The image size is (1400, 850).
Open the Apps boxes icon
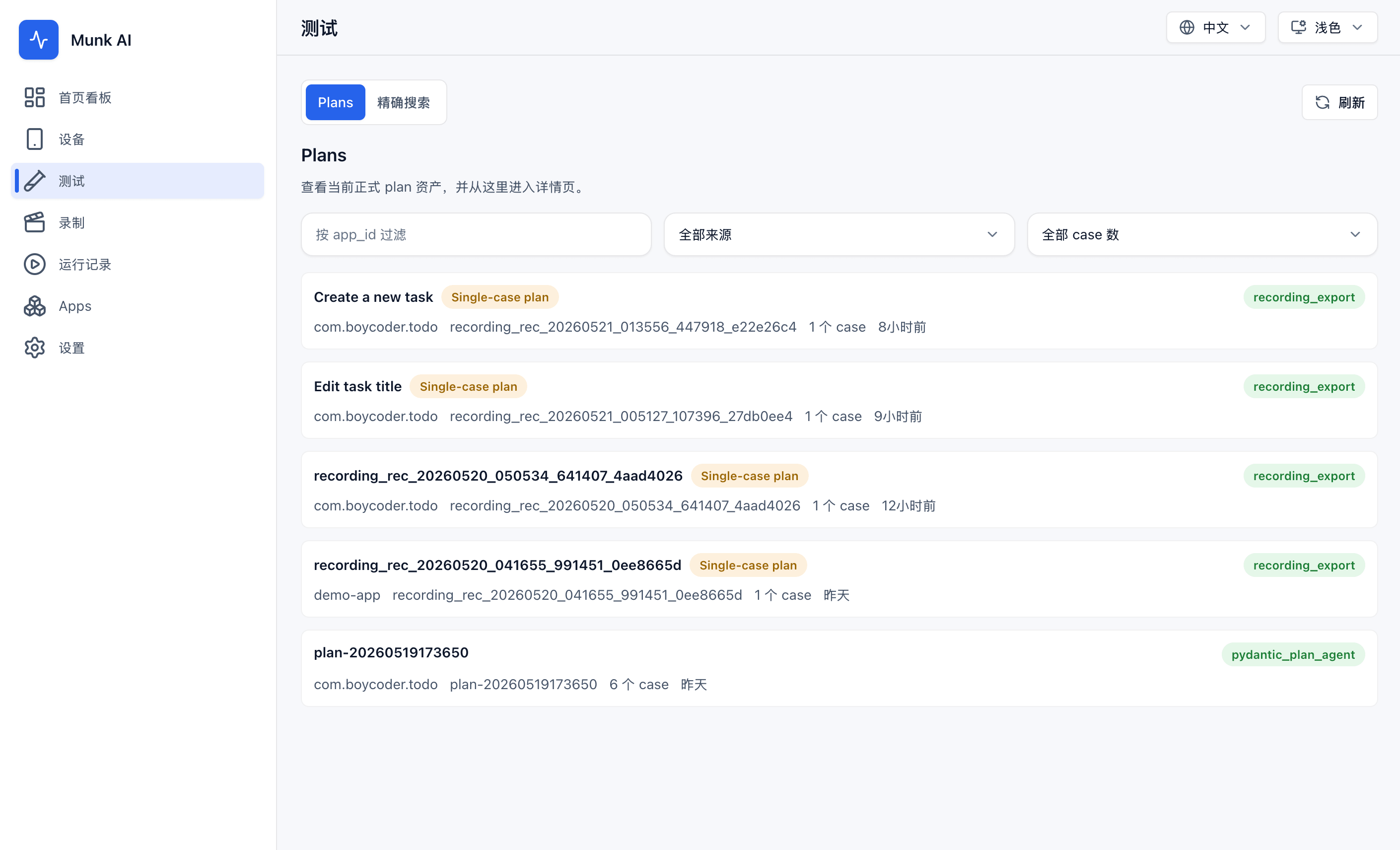[x=35, y=306]
